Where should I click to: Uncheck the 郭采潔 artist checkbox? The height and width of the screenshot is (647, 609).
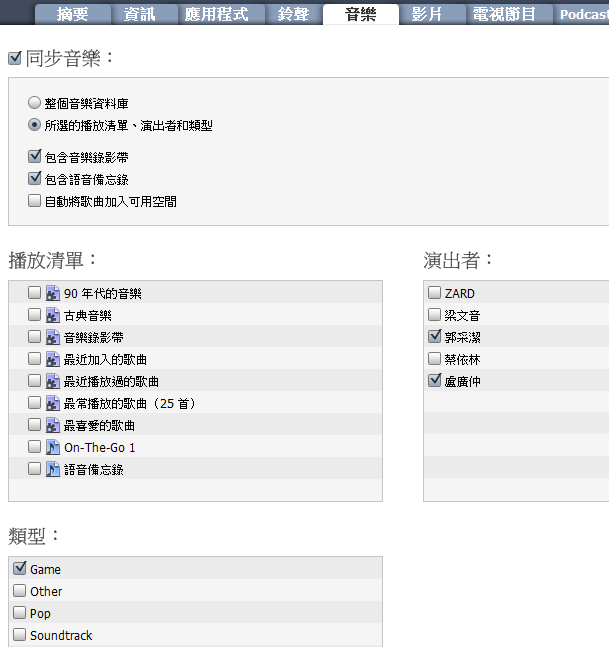point(434,336)
